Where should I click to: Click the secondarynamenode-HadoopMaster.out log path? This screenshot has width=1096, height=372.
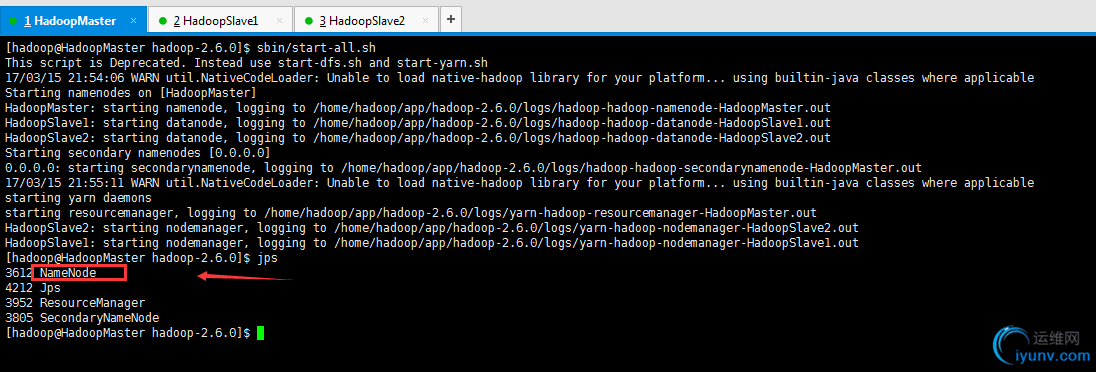pos(631,168)
